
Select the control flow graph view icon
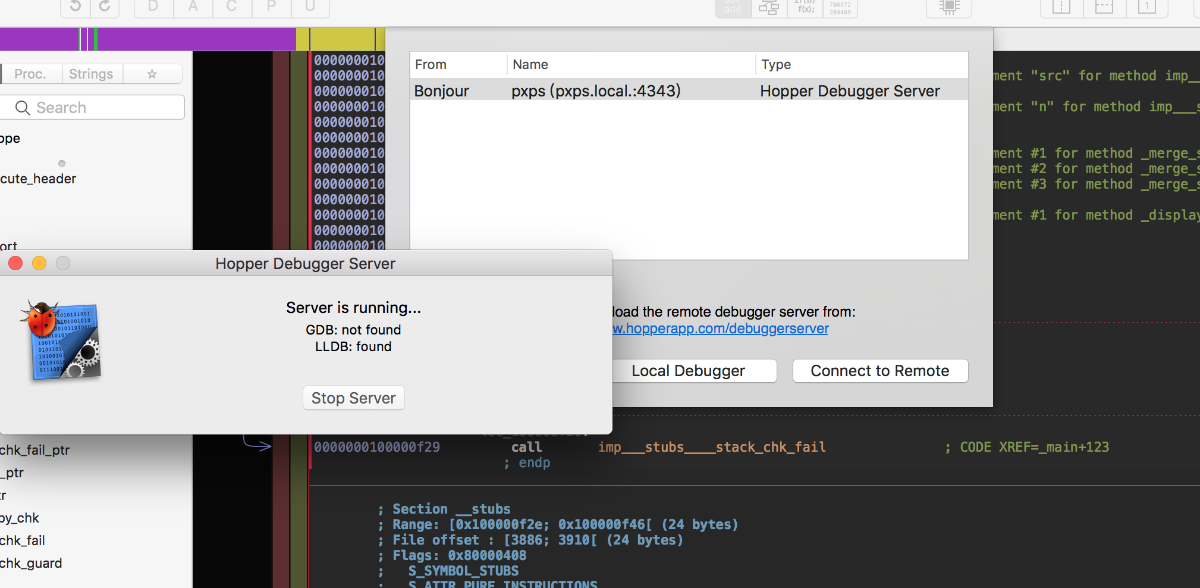[x=768, y=7]
